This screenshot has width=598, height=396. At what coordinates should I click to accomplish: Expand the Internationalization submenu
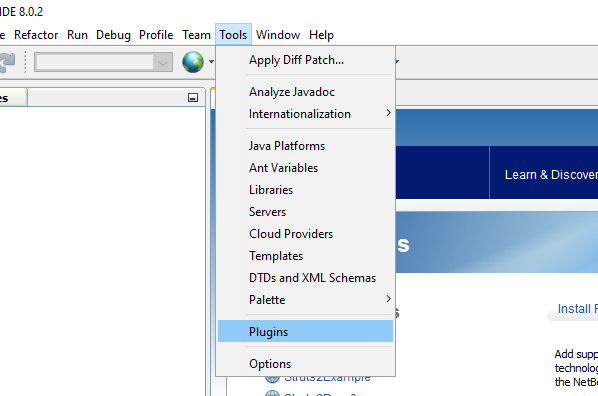point(305,114)
